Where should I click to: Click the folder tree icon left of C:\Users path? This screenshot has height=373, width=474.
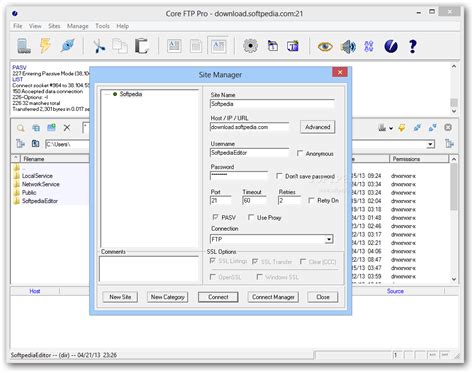point(20,144)
